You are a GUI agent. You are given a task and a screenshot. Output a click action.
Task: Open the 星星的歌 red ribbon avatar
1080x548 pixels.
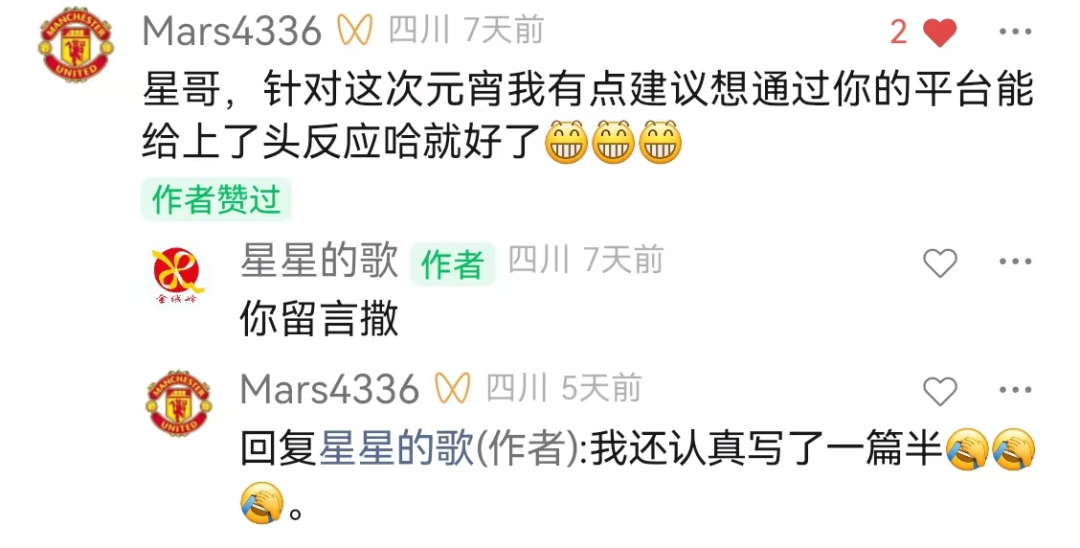[x=178, y=275]
